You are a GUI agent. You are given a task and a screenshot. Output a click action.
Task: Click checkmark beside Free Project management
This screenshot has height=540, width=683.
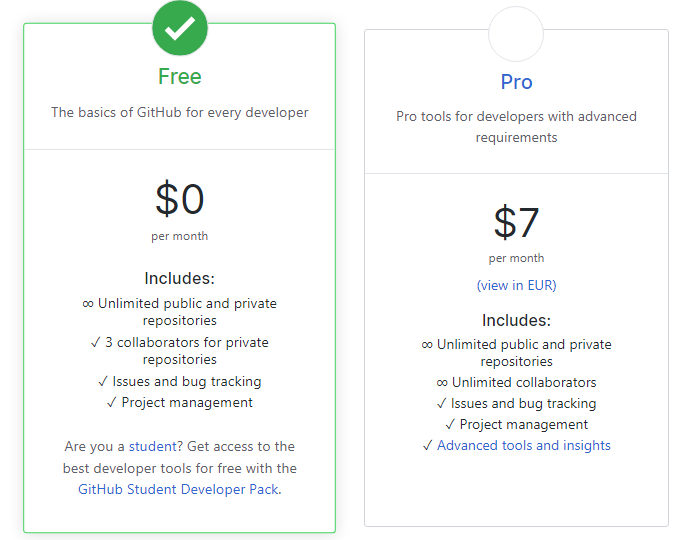coord(112,402)
